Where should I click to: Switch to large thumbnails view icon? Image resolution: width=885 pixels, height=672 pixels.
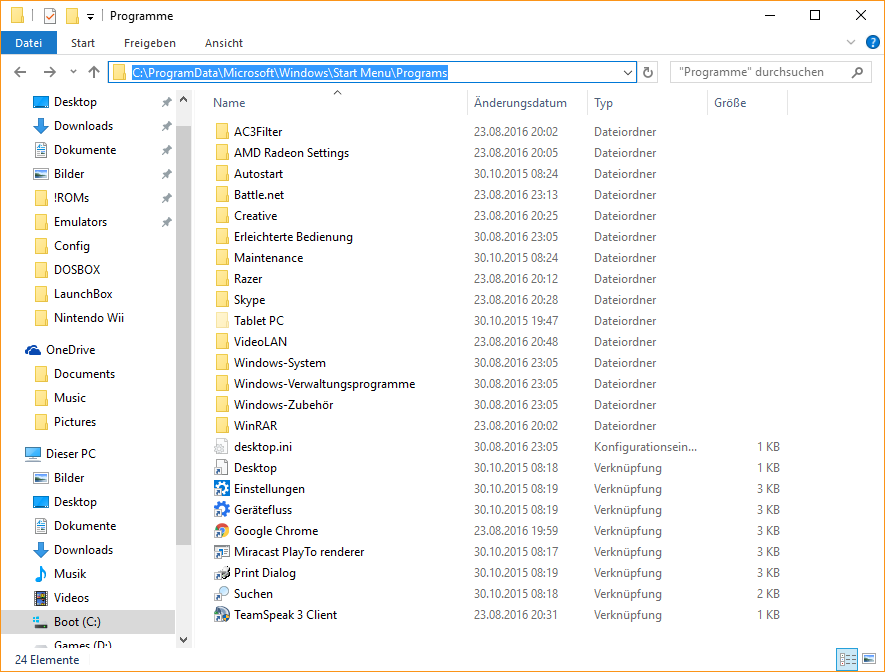pyautogui.click(x=869, y=659)
